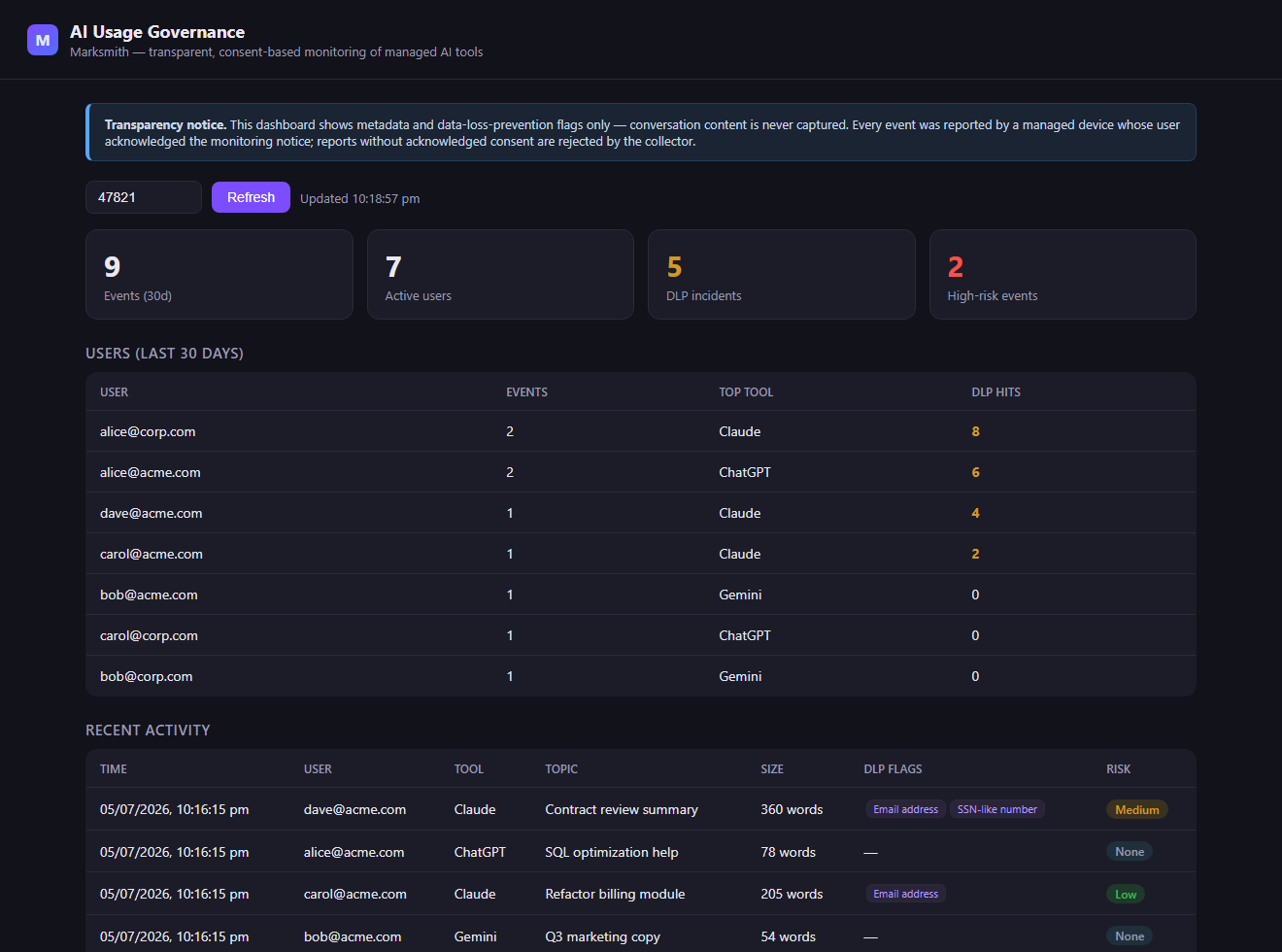Click the purple Marksmith M logo icon

(43, 40)
